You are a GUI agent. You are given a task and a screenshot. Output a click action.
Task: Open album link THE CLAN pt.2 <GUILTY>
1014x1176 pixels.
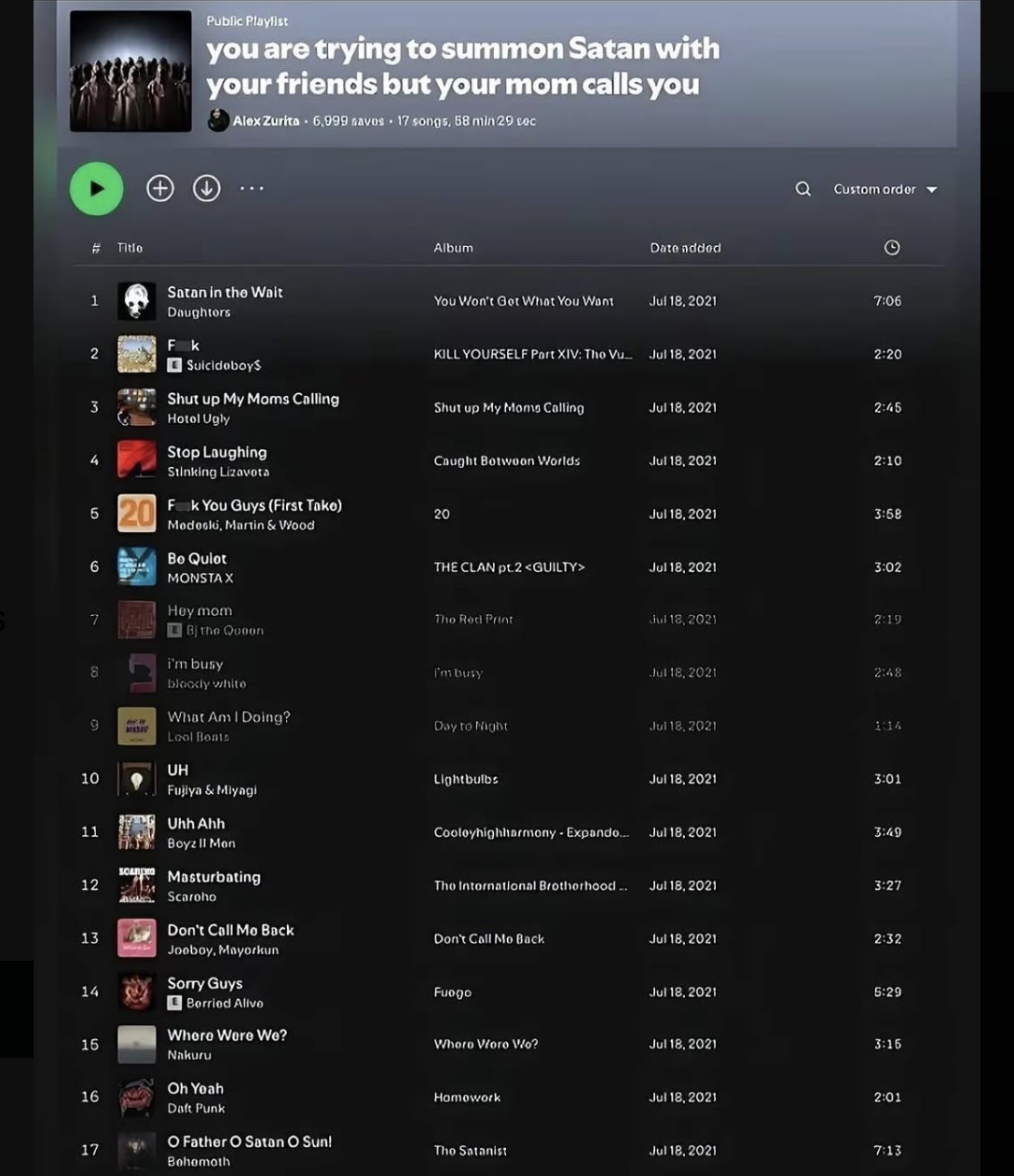click(509, 567)
